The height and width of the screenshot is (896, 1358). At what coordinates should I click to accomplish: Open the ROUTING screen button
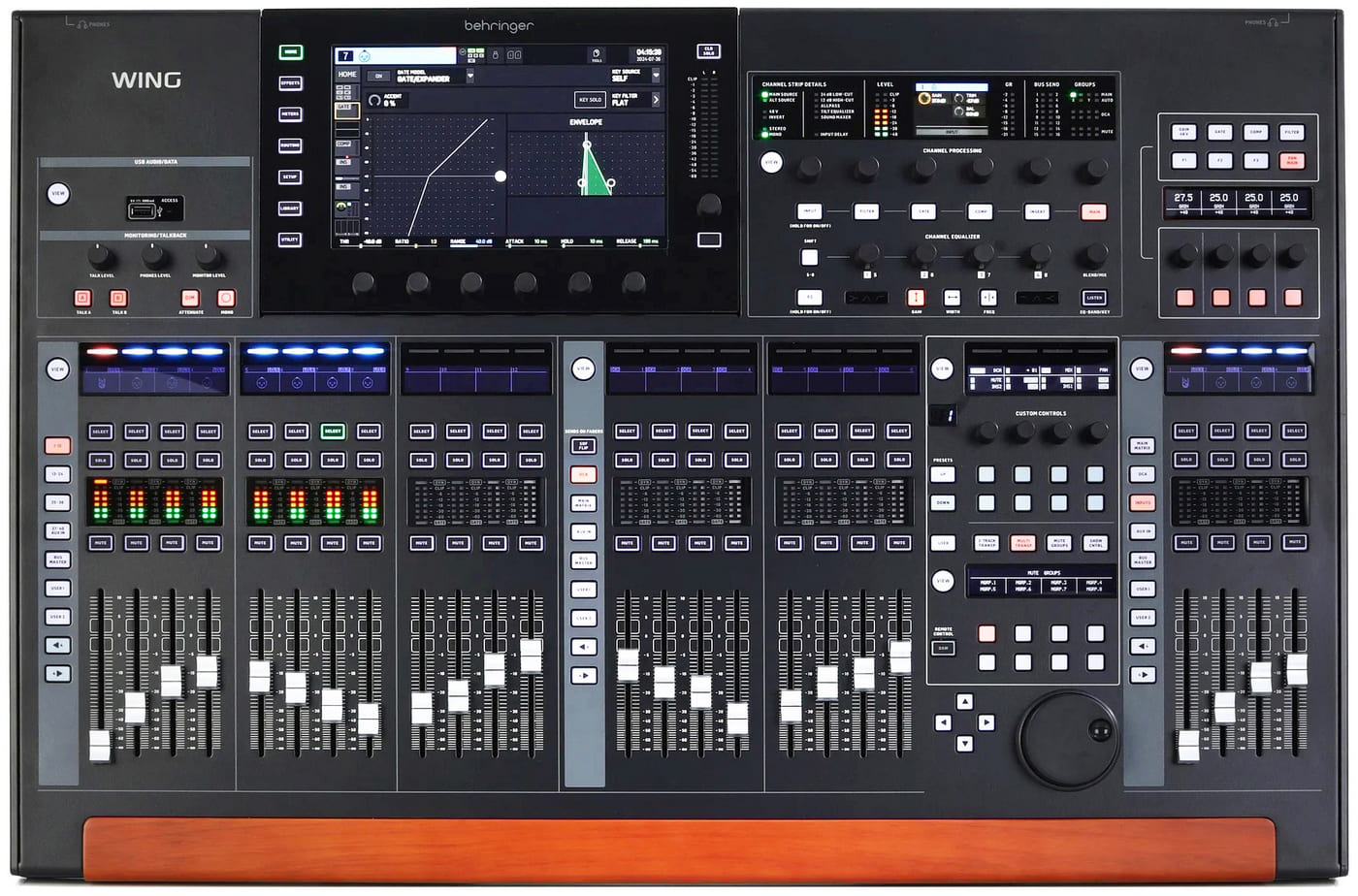click(x=290, y=145)
